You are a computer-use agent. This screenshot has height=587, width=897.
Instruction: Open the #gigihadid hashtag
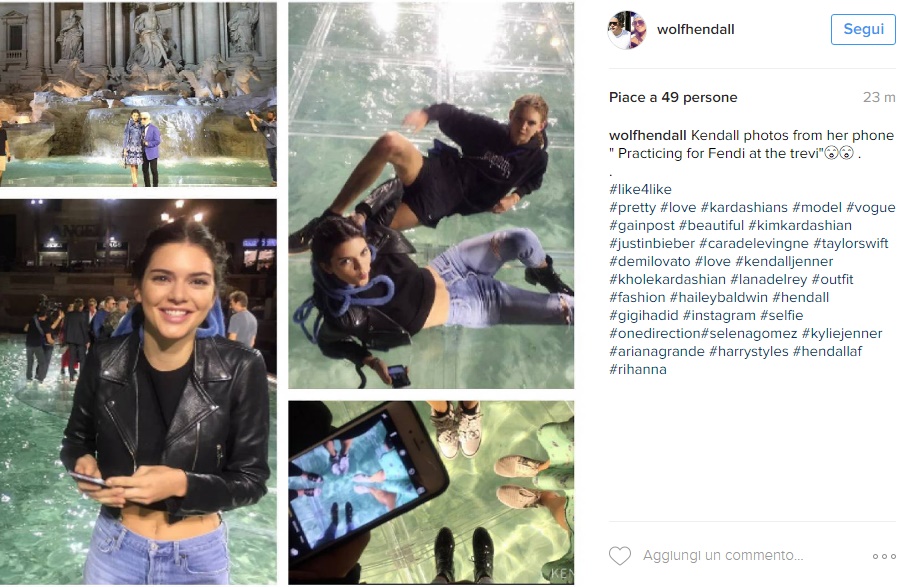coord(644,315)
